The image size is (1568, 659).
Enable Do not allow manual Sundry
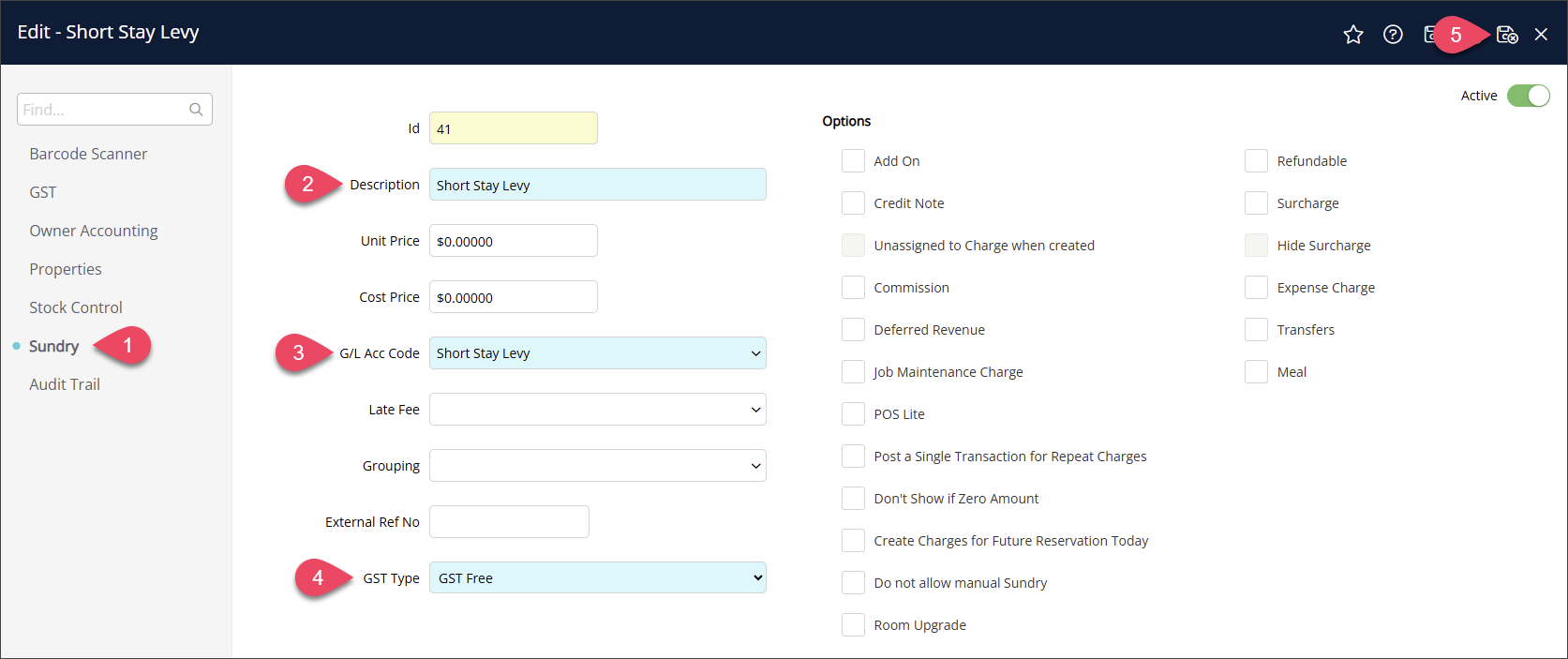coord(853,583)
